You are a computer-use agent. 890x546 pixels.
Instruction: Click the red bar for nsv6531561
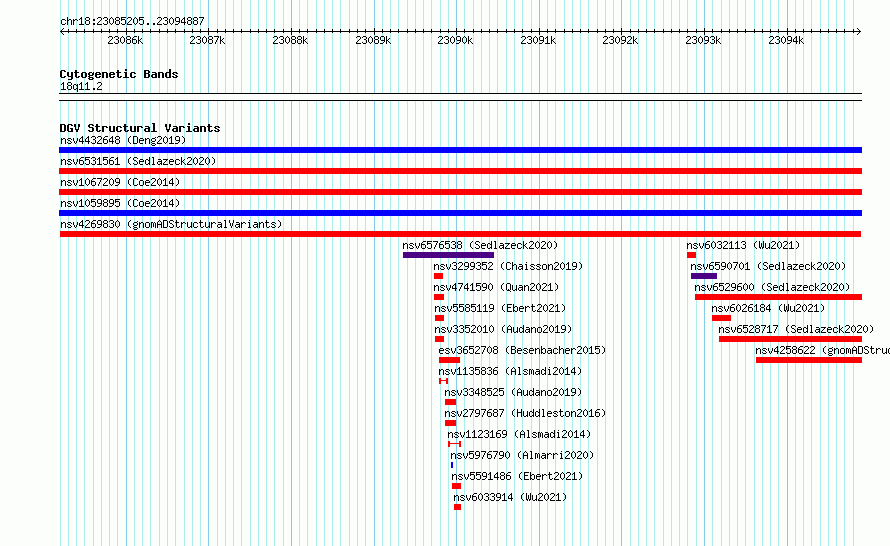click(460, 171)
